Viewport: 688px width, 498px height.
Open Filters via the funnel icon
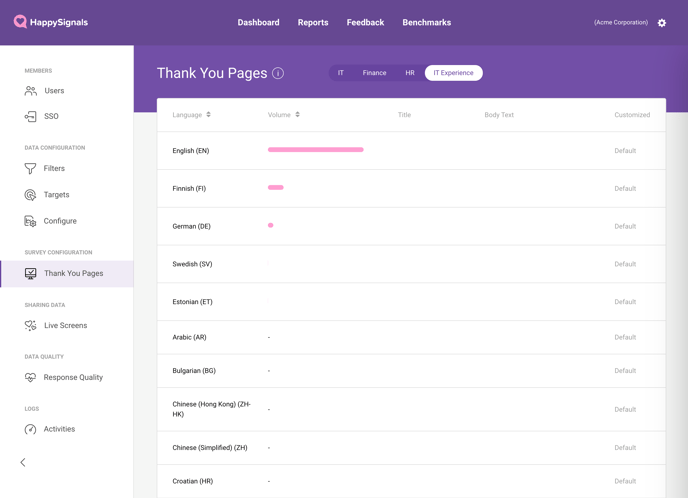coord(30,168)
